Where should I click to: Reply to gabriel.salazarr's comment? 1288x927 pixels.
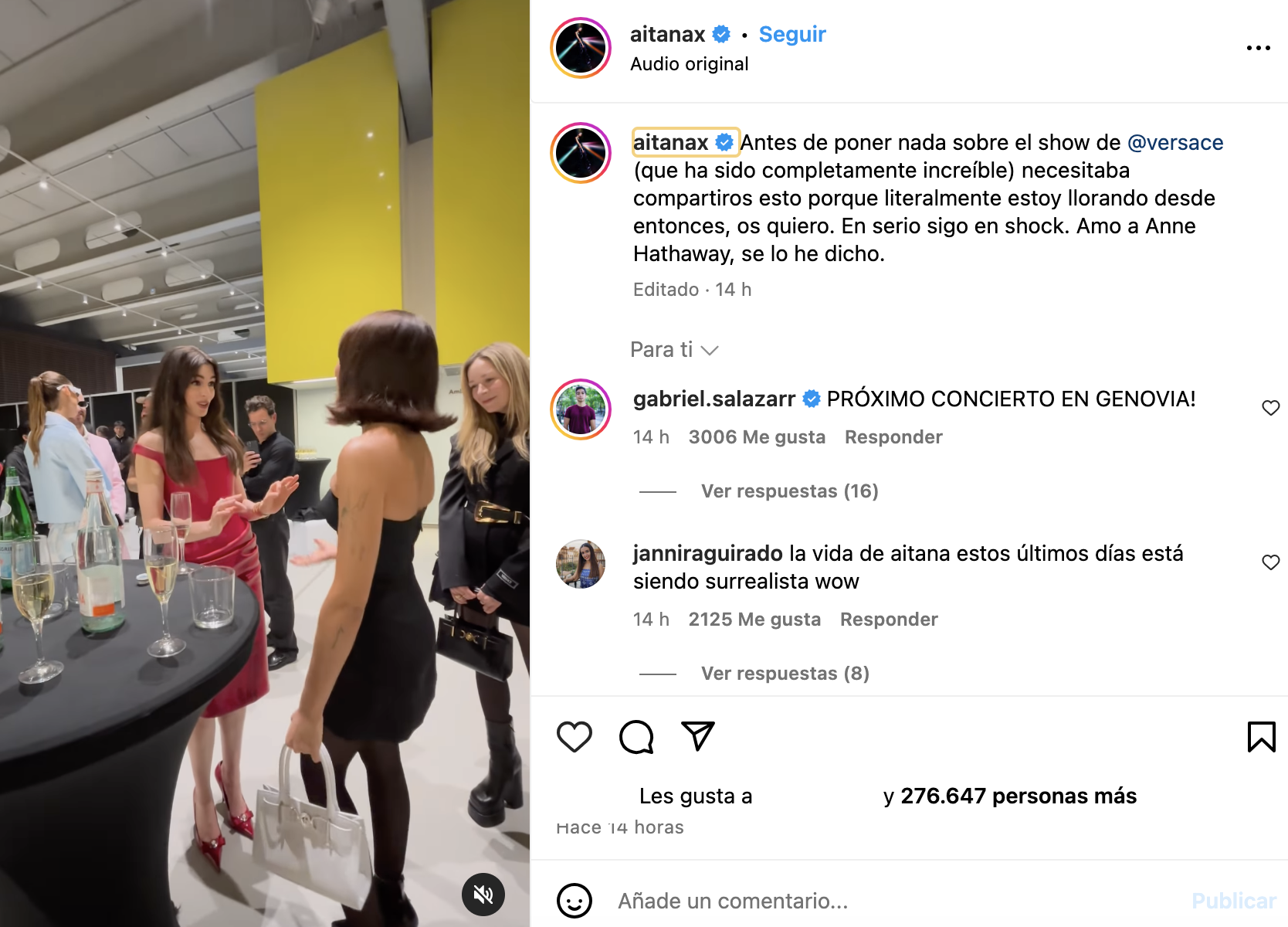(893, 437)
